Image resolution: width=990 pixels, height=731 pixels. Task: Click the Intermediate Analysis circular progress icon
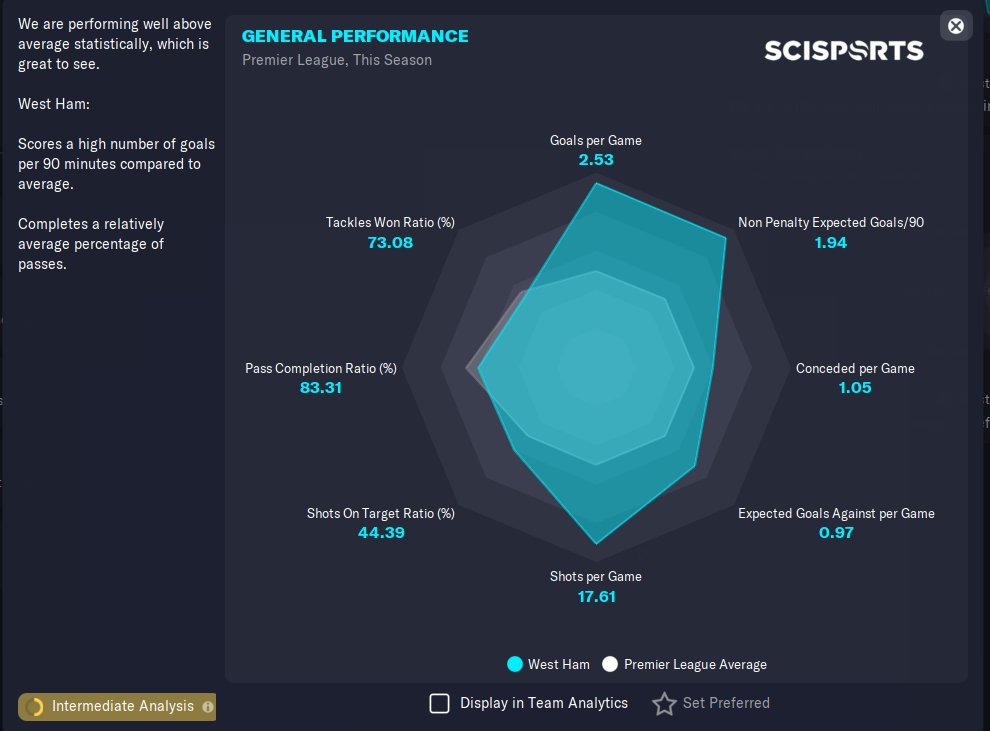35,707
